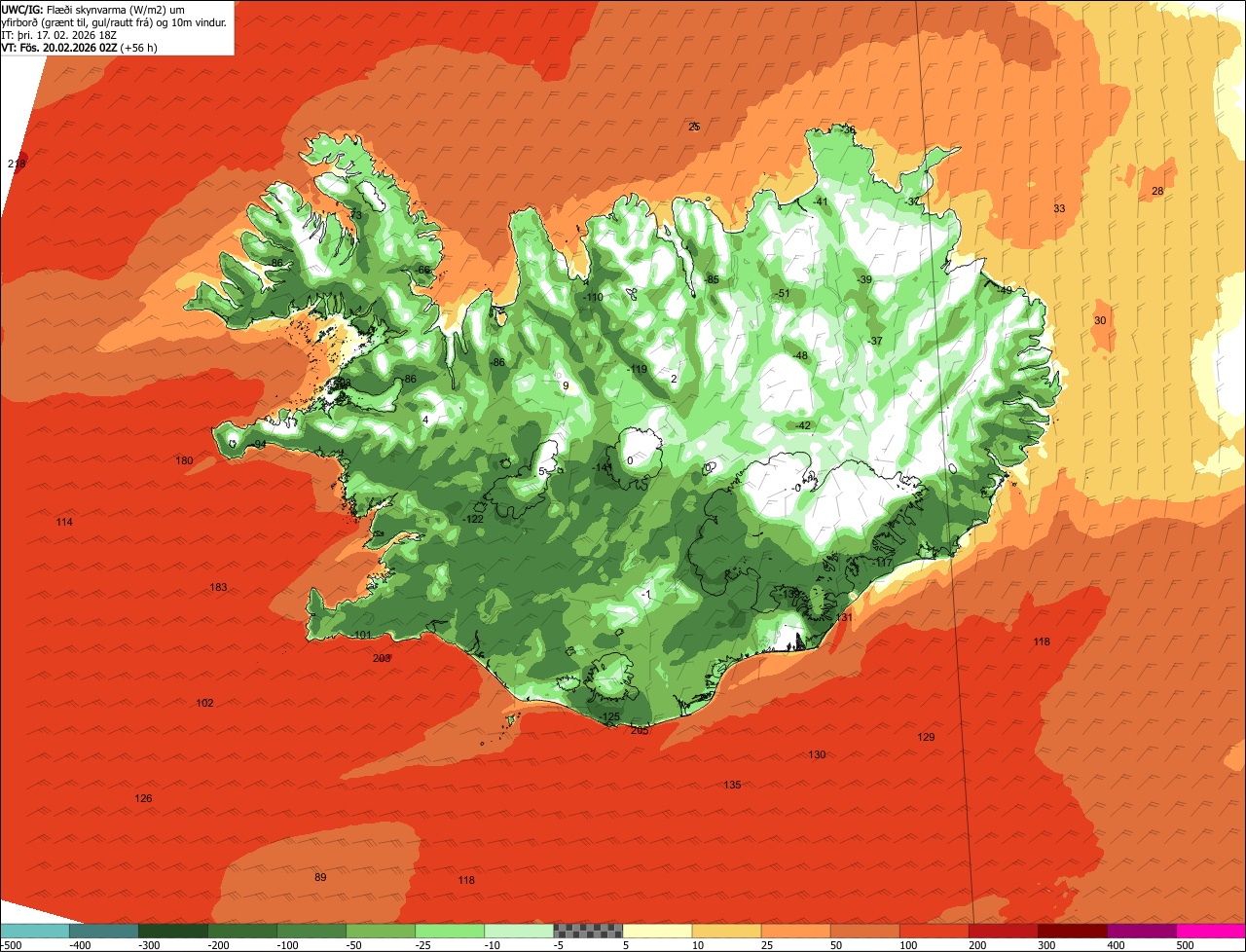Click the value 102 on the map
Image resolution: width=1246 pixels, height=952 pixels.
204,703
